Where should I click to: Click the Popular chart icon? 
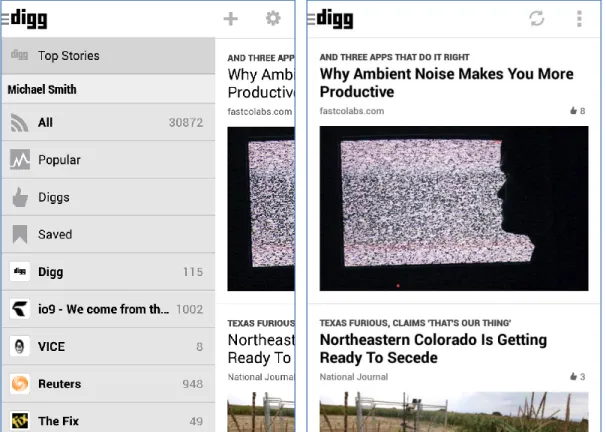pyautogui.click(x=20, y=160)
